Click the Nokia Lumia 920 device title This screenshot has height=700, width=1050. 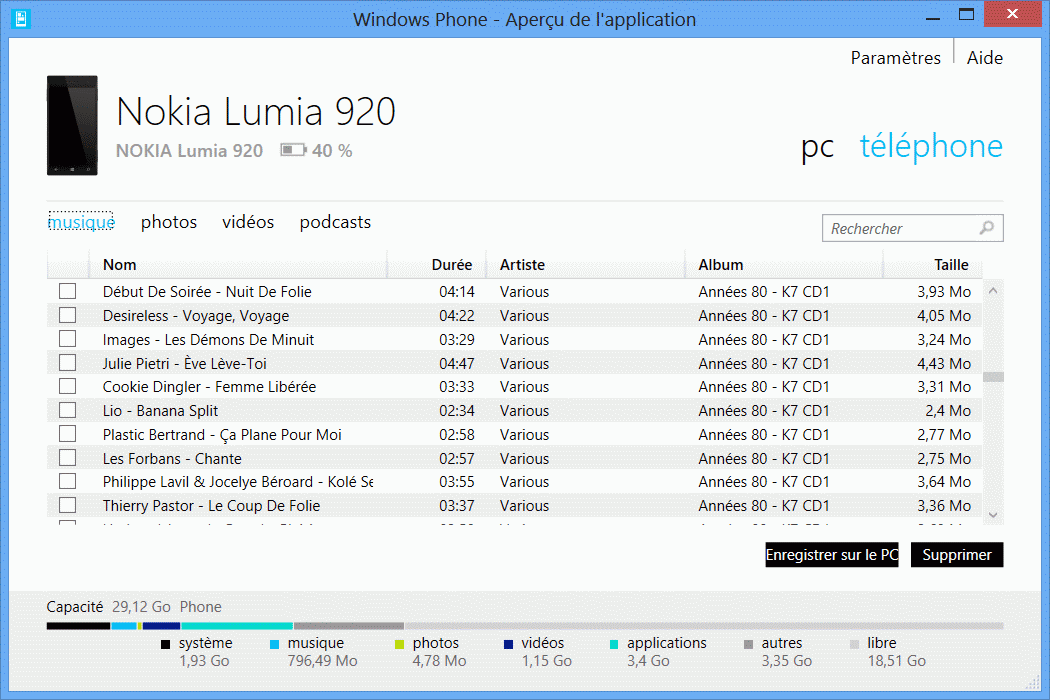click(x=256, y=111)
